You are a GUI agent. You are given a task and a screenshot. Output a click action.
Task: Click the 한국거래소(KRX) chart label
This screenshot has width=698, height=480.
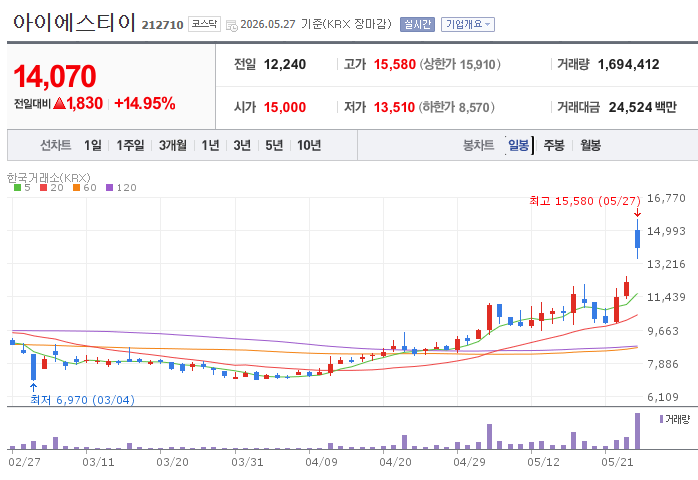(49, 178)
